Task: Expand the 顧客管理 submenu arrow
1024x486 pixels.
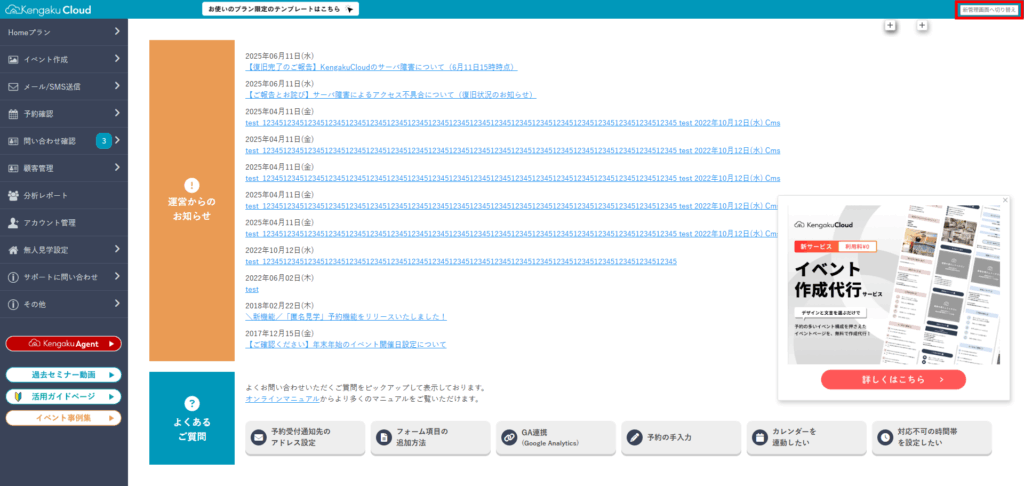Action: (x=117, y=168)
